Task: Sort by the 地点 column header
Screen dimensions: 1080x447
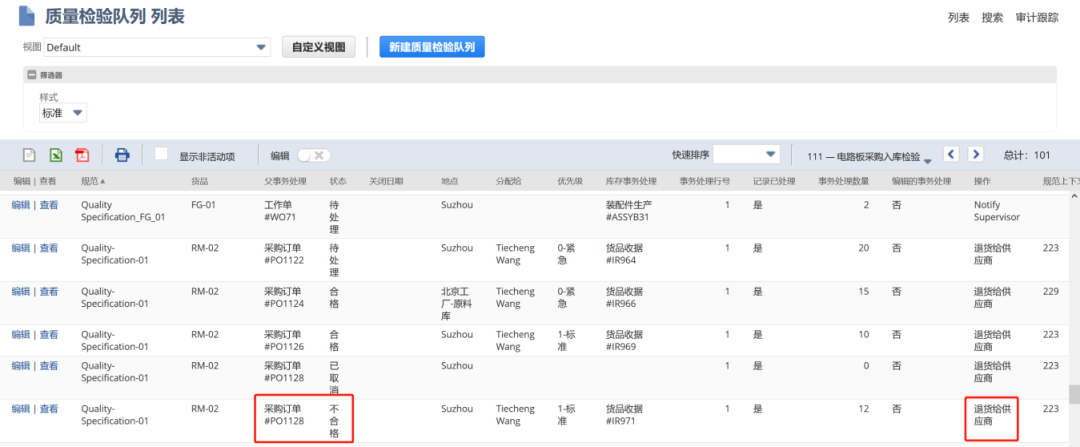Action: (x=450, y=181)
